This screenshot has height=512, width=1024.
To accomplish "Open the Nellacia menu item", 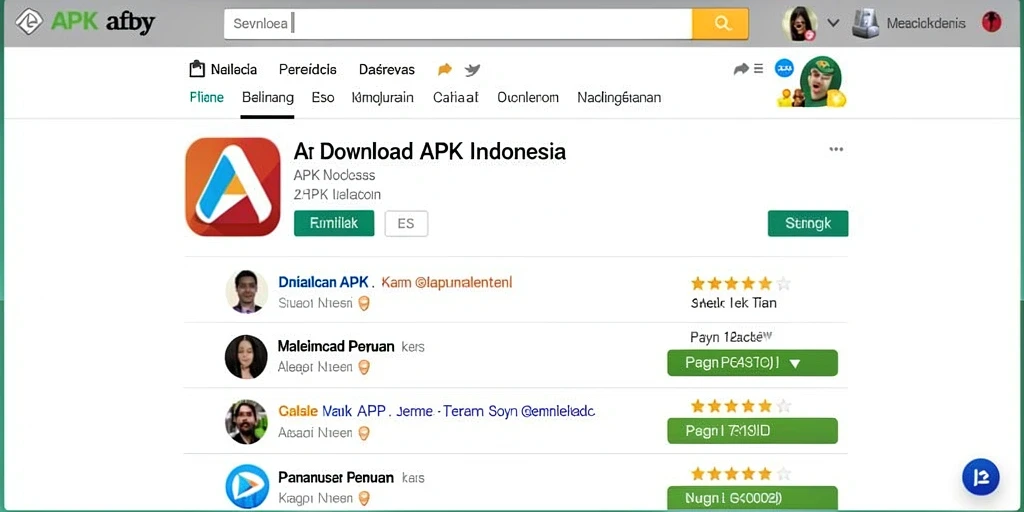I will coord(234,69).
